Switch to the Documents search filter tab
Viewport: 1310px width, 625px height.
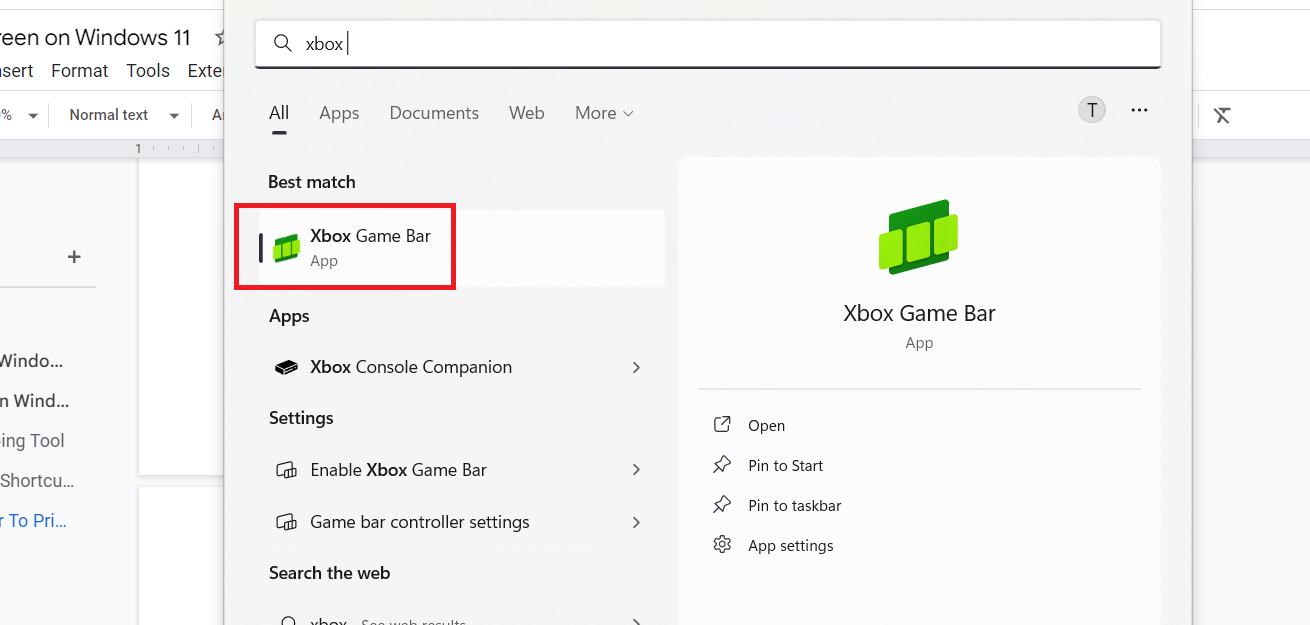tap(434, 113)
